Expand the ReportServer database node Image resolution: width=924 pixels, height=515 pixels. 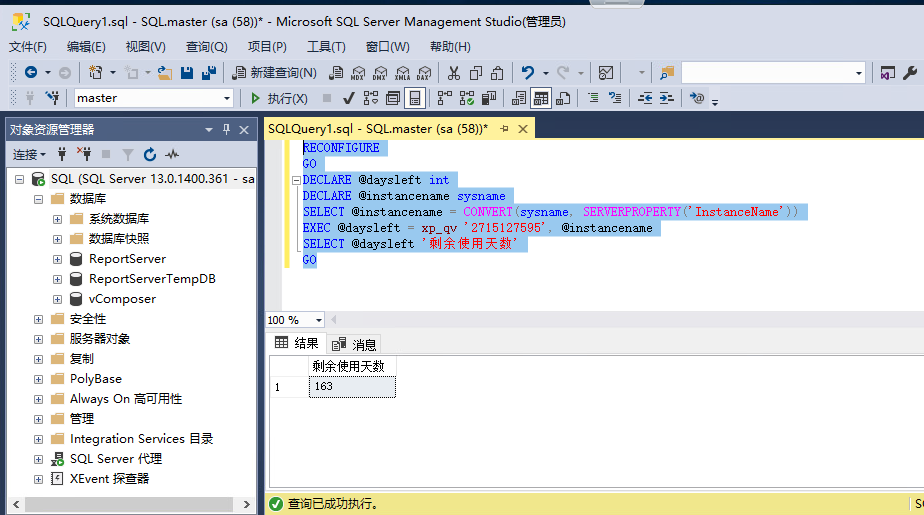point(57,259)
